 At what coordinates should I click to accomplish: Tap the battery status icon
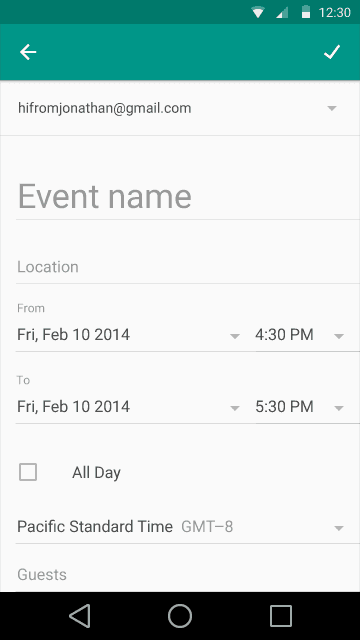pos(306,12)
